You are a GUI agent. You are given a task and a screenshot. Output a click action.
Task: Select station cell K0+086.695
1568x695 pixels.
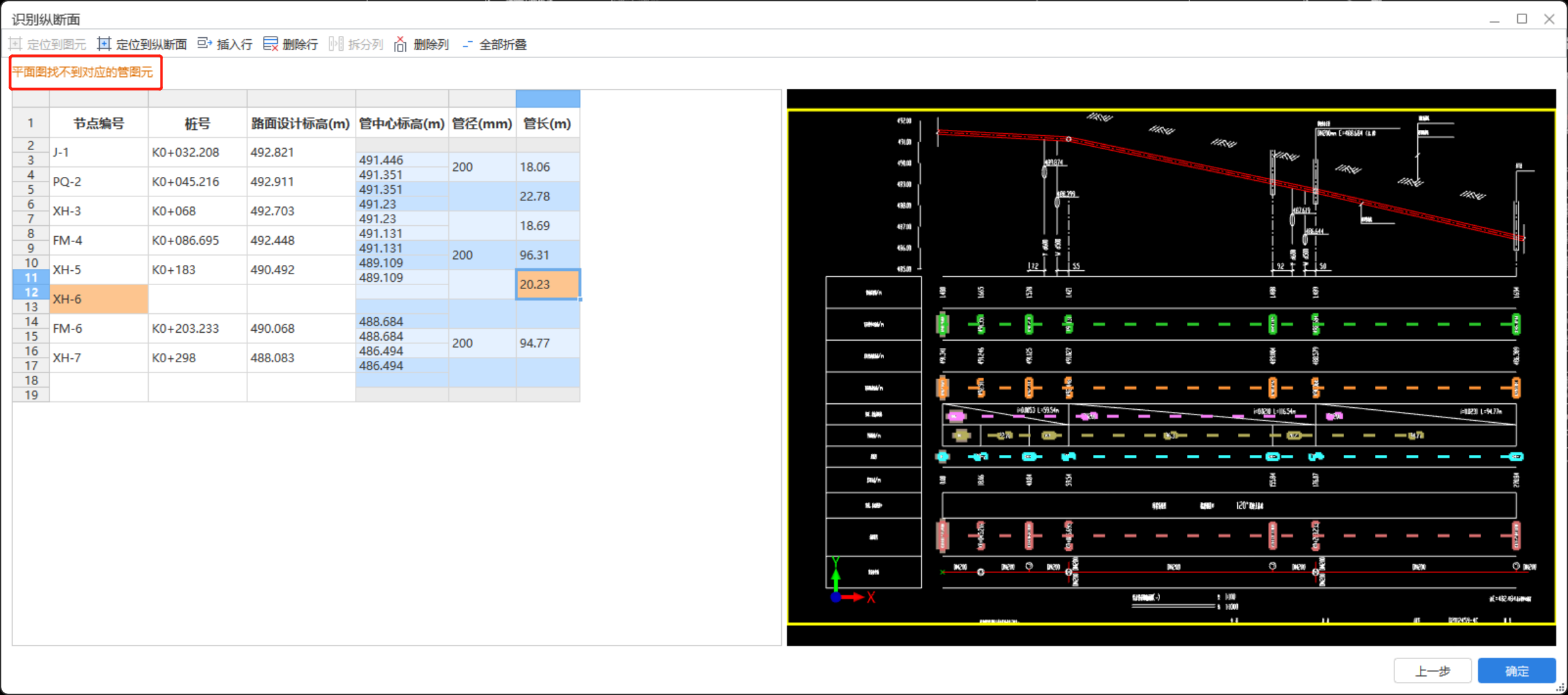197,240
